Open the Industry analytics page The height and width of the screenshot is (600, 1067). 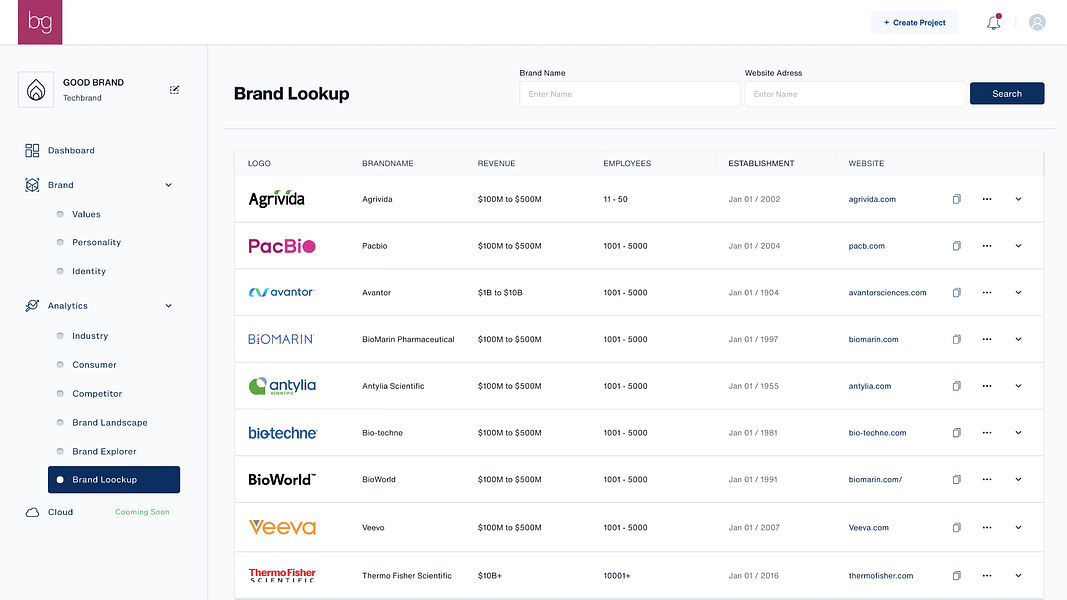coord(90,336)
